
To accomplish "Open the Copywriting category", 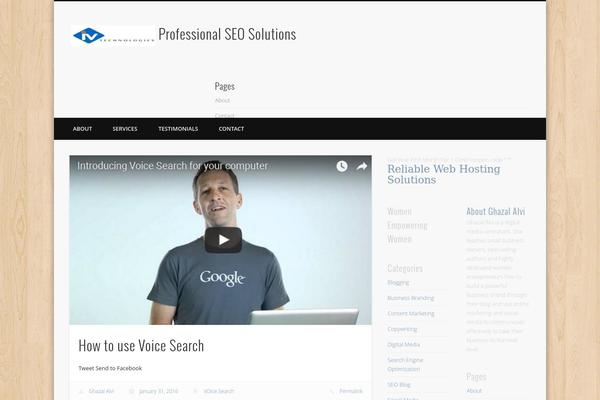I will pyautogui.click(x=402, y=329).
